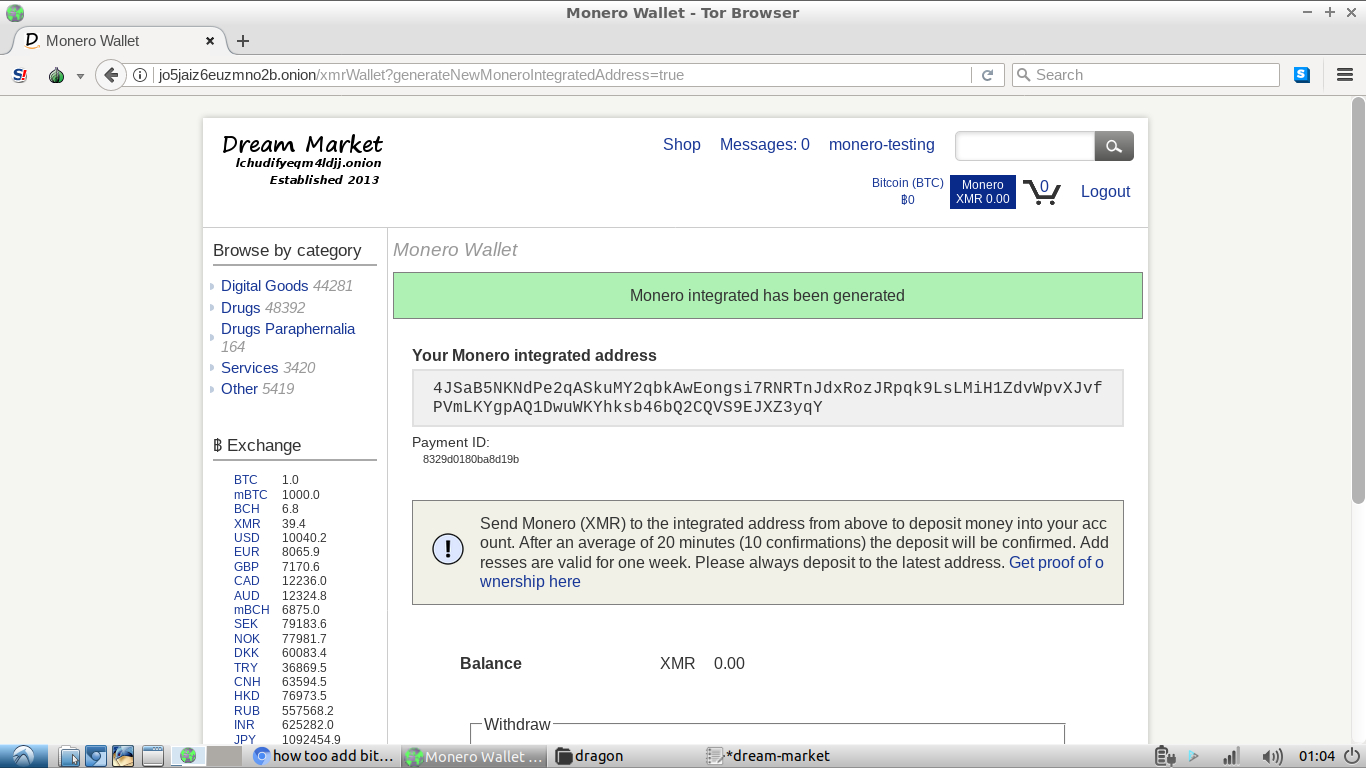Click the BTC exchange rate link

(x=246, y=480)
